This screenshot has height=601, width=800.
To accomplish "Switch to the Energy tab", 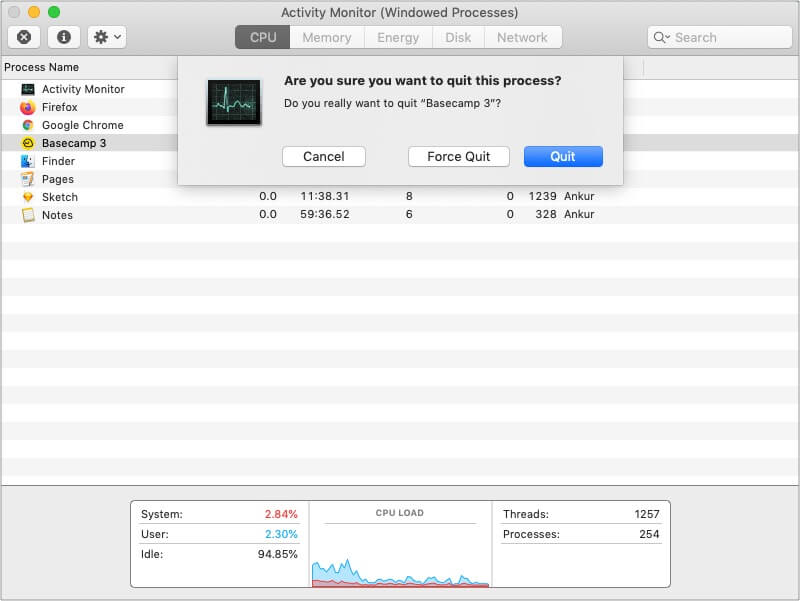I will coord(398,37).
